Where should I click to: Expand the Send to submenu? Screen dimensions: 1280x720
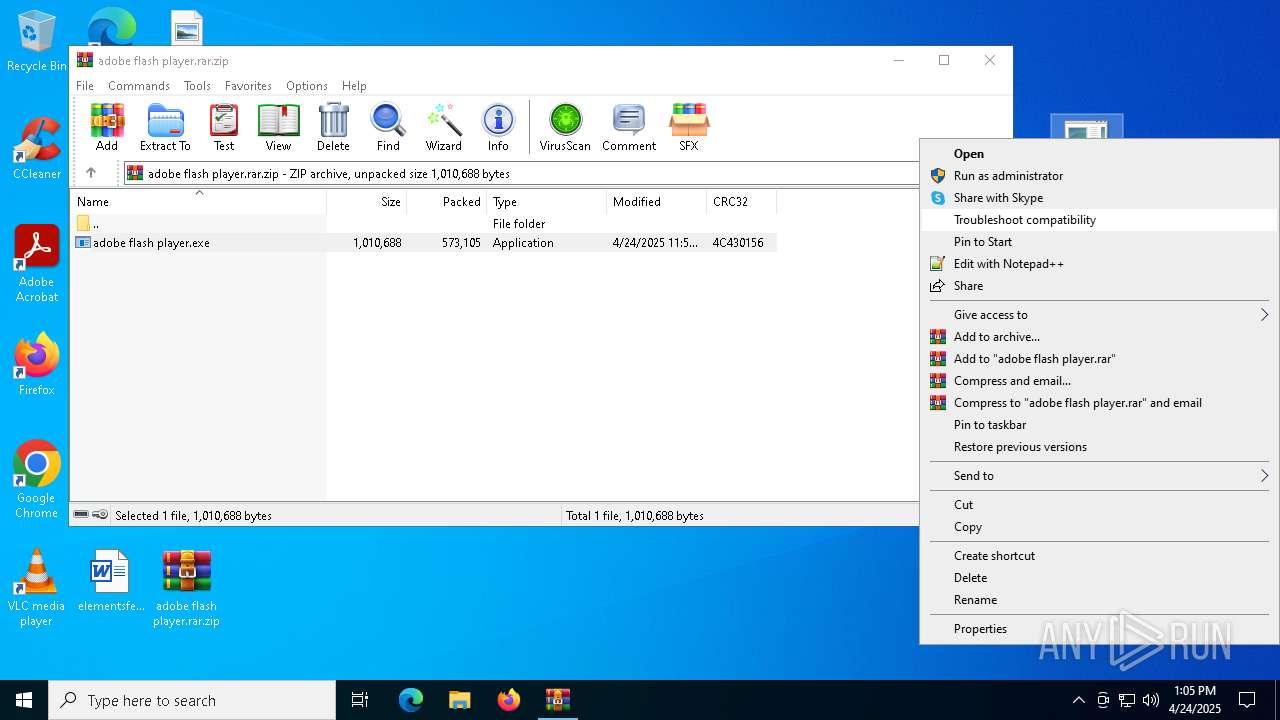(1098, 475)
